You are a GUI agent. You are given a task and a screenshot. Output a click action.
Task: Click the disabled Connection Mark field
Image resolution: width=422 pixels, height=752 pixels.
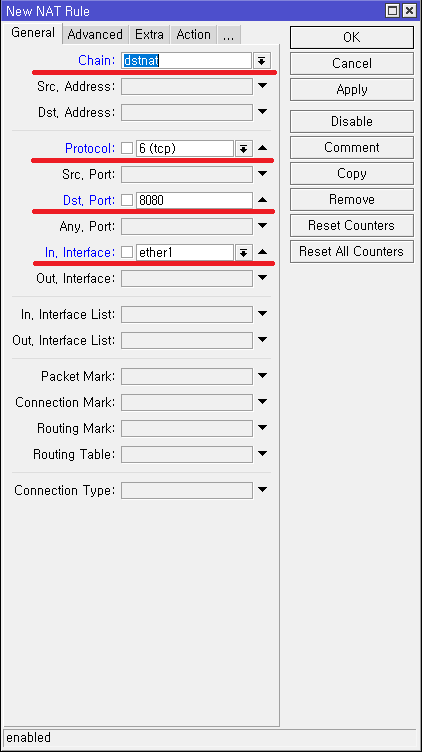point(187,402)
